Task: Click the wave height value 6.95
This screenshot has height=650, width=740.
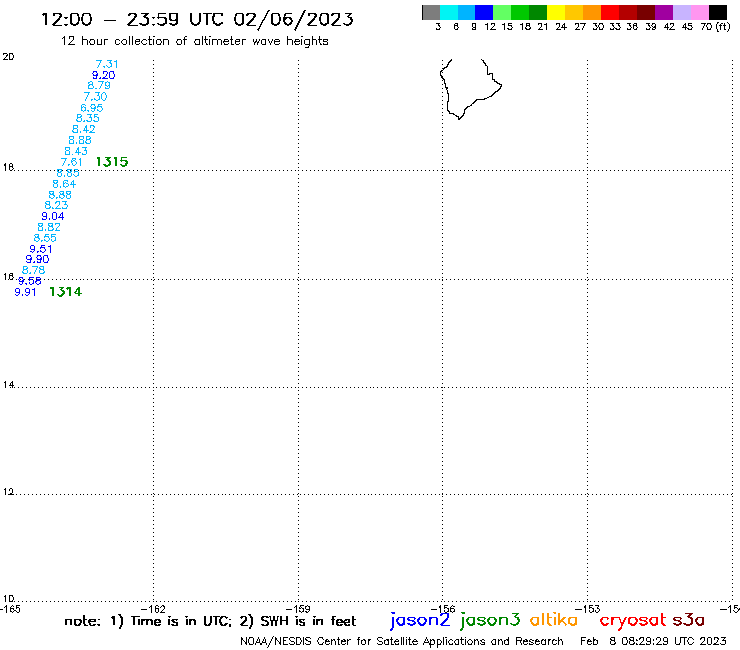Action: coord(92,108)
